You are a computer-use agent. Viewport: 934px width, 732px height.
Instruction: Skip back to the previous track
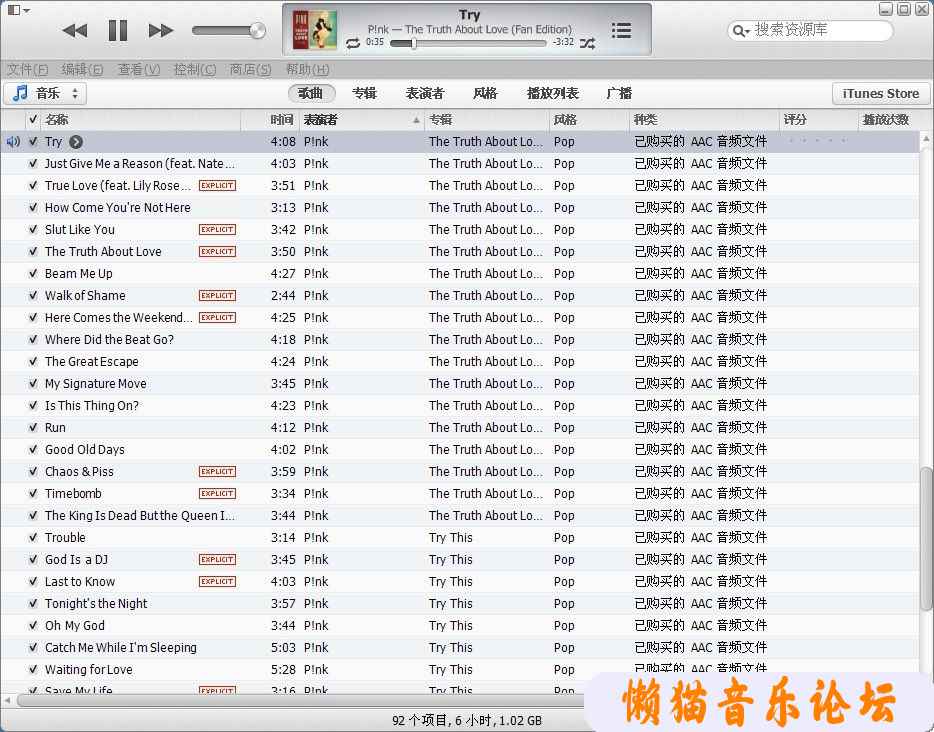(75, 30)
